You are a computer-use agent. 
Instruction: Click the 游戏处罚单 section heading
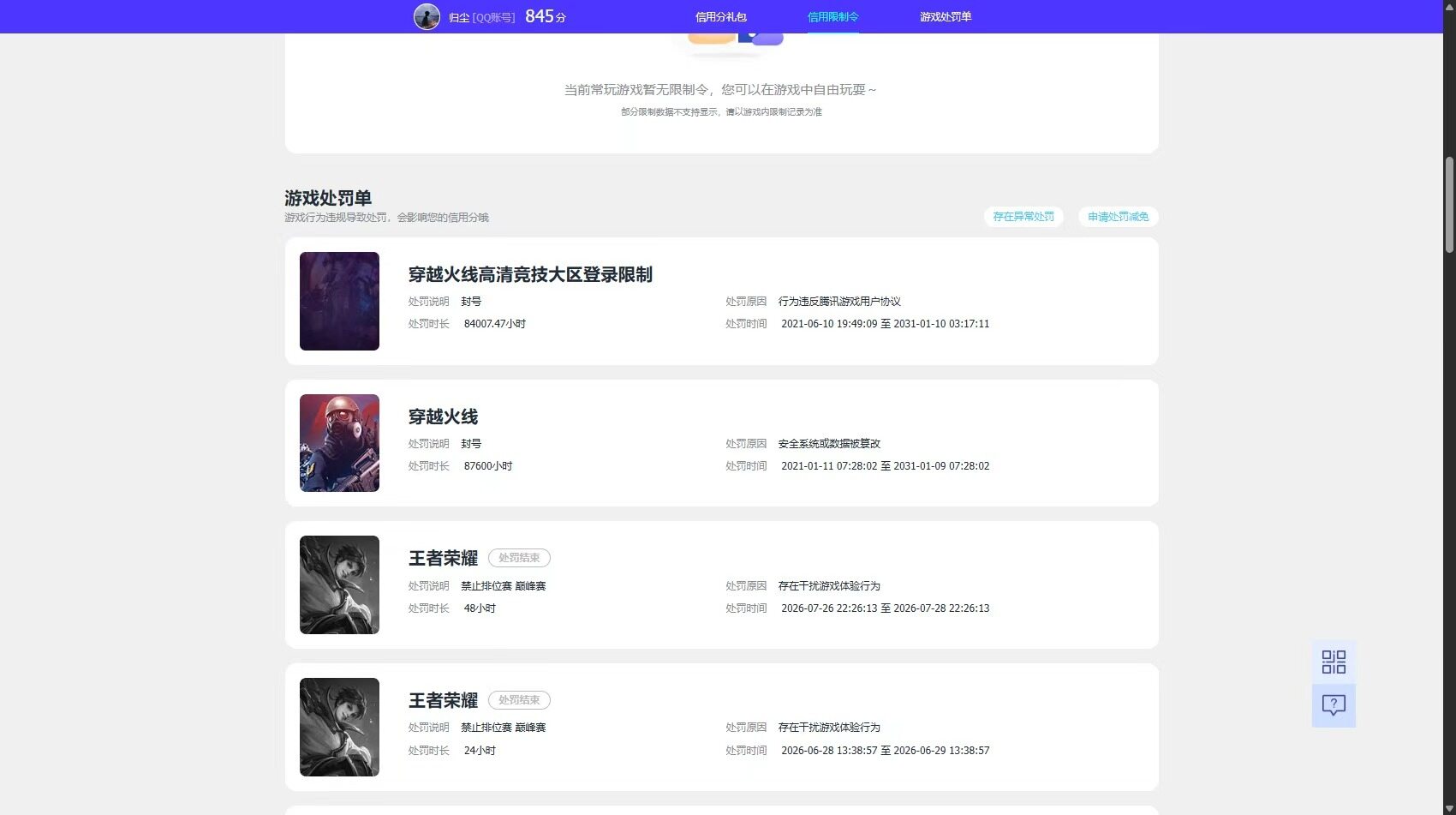click(x=328, y=198)
